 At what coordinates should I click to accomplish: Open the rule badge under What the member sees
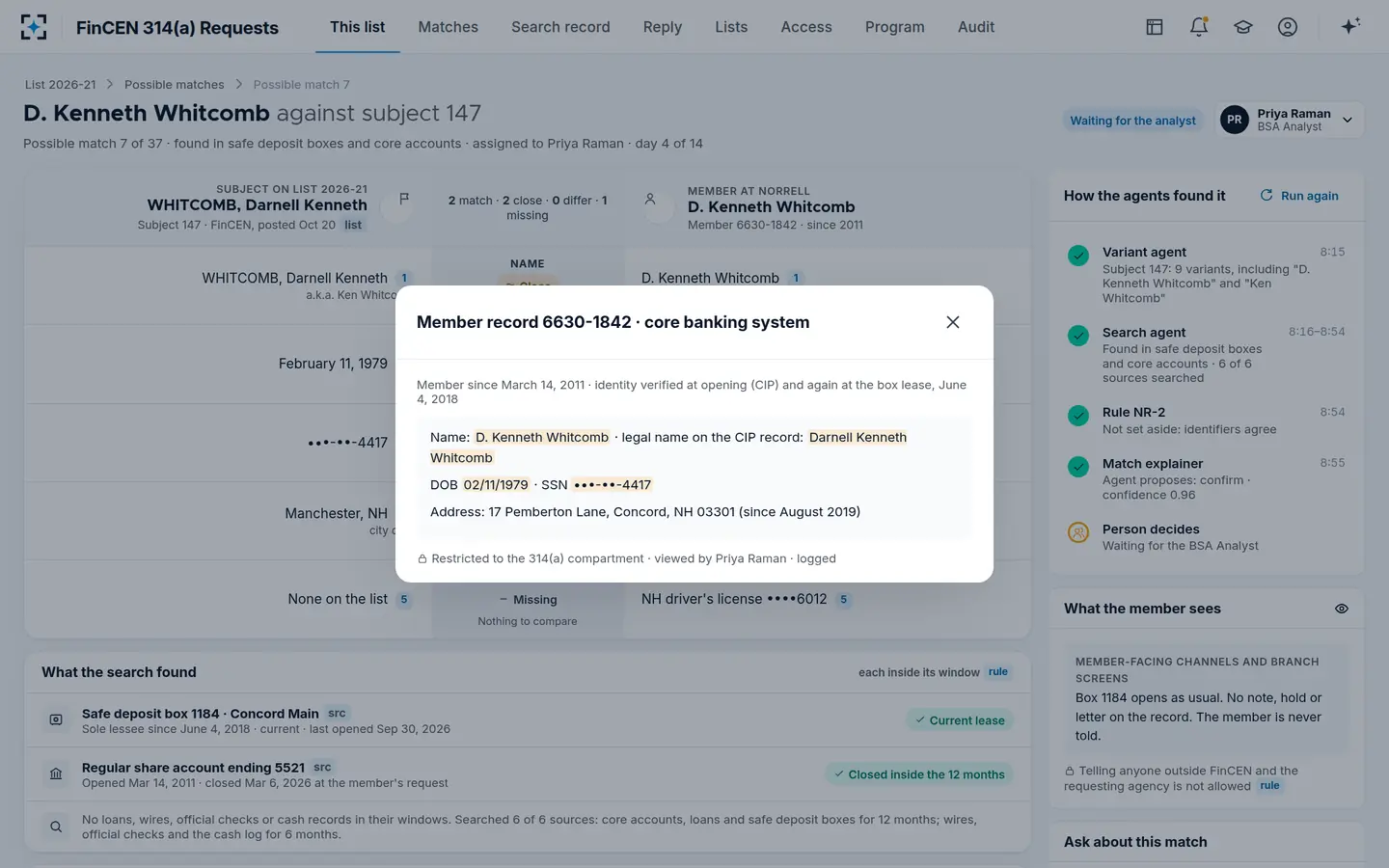1269,786
